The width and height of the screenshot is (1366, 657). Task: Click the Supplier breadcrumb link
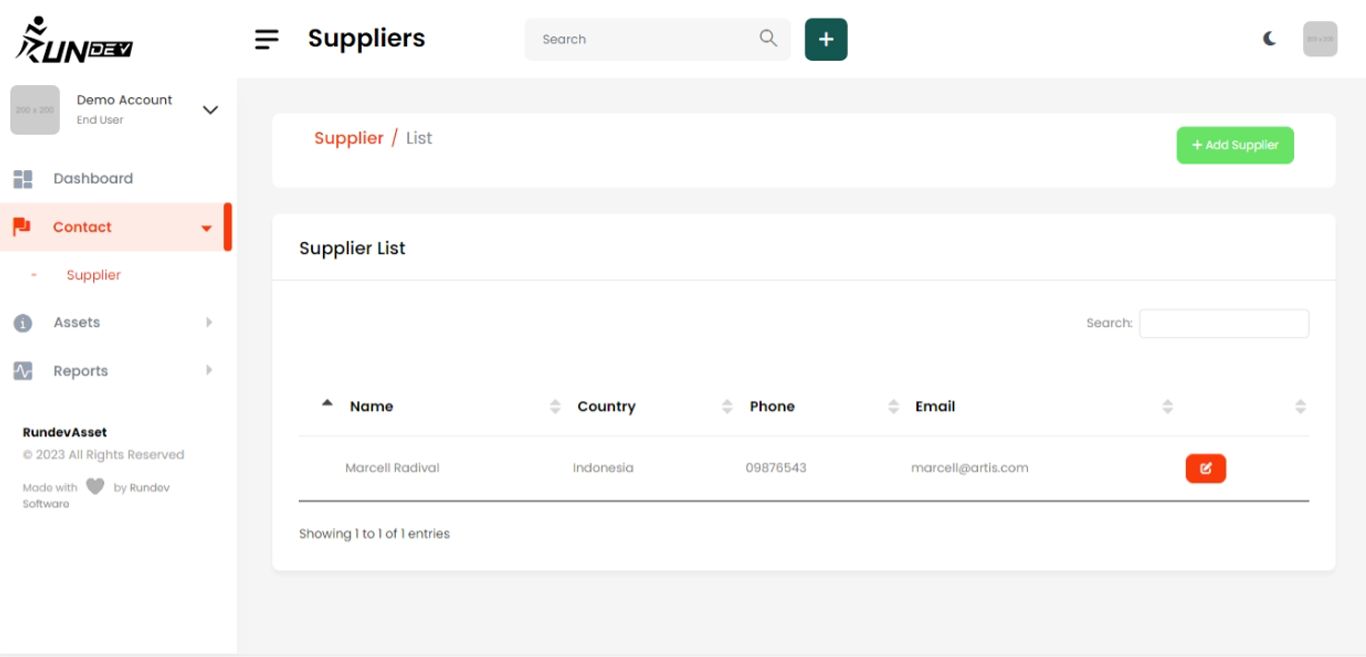pos(349,138)
